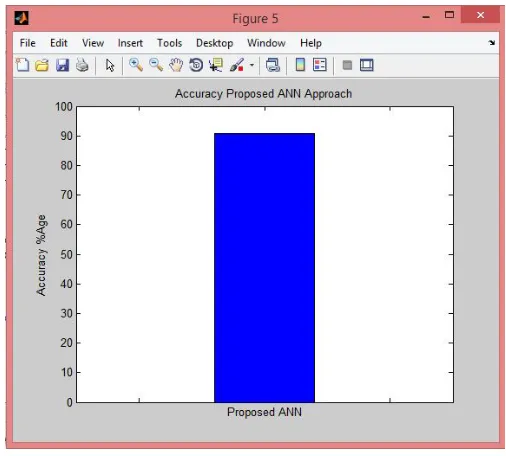Screen dimensions: 506x456
Task: Click the y-axis tick label 90
Action: coord(67,136)
